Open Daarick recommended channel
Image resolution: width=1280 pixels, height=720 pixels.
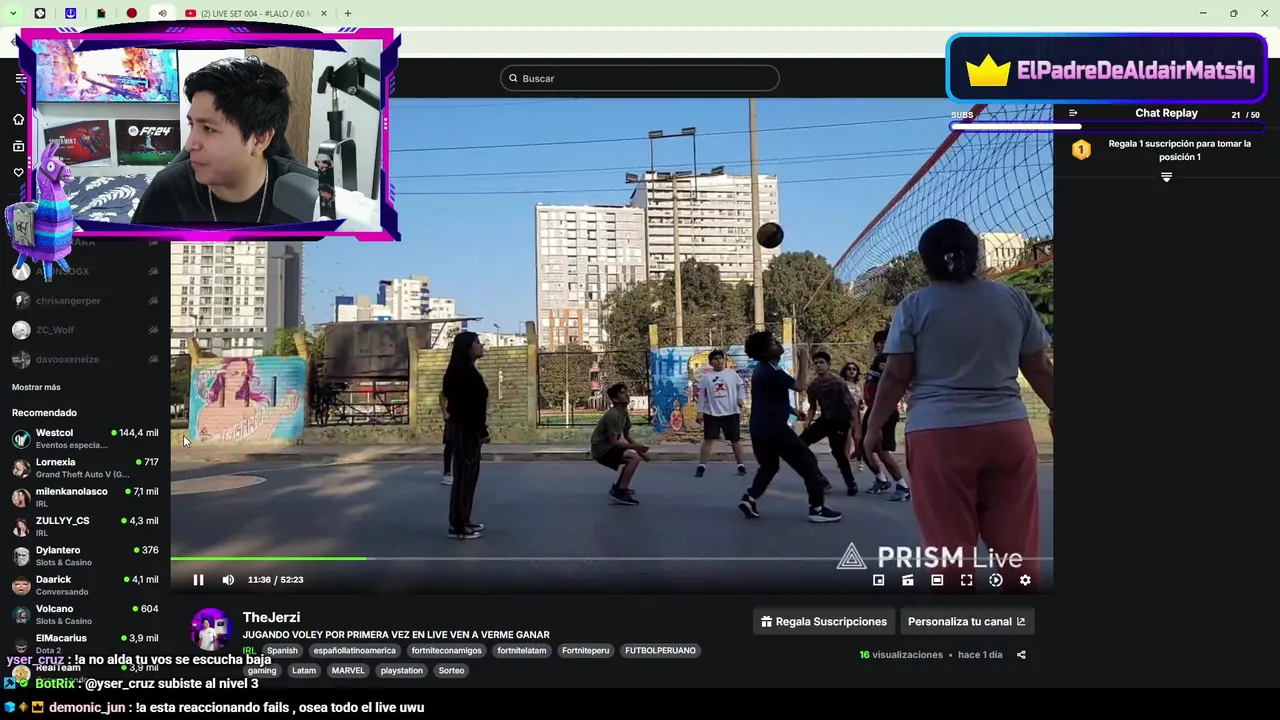(85, 585)
